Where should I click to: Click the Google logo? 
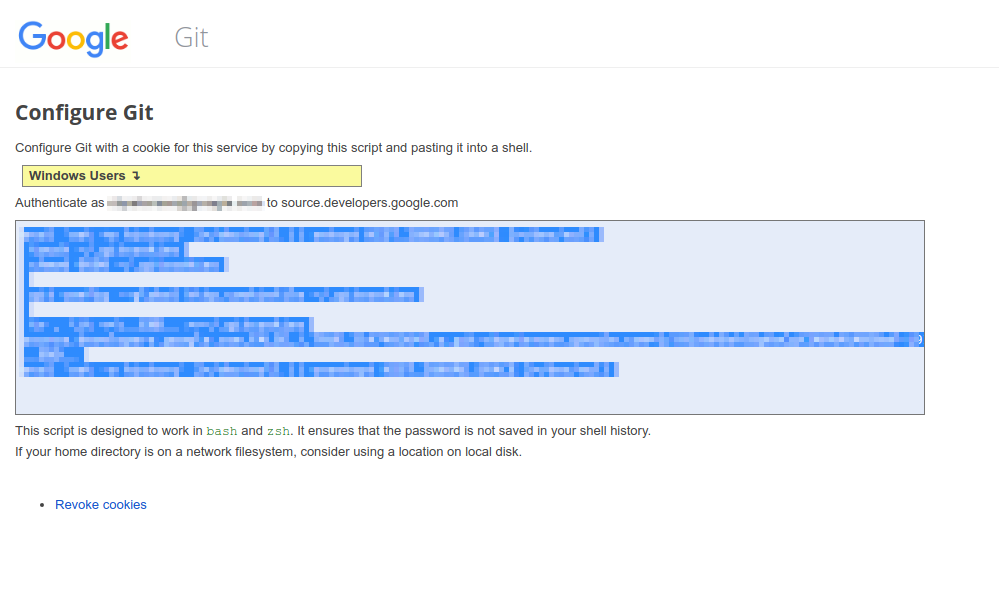pos(73,38)
